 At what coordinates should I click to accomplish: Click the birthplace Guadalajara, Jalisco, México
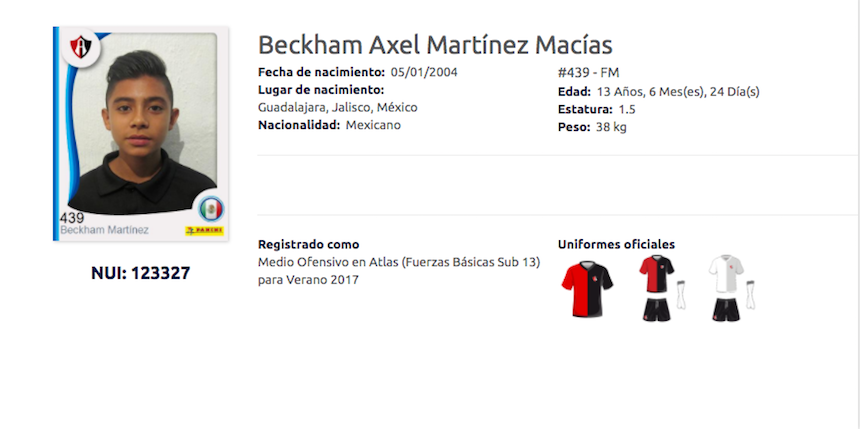click(337, 107)
